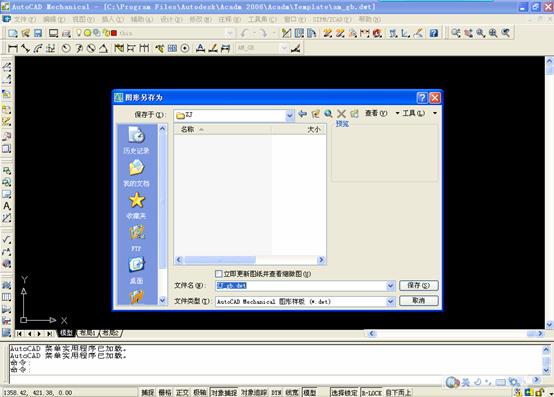Switch to 模型 (Model) tab

pyautogui.click(x=66, y=333)
